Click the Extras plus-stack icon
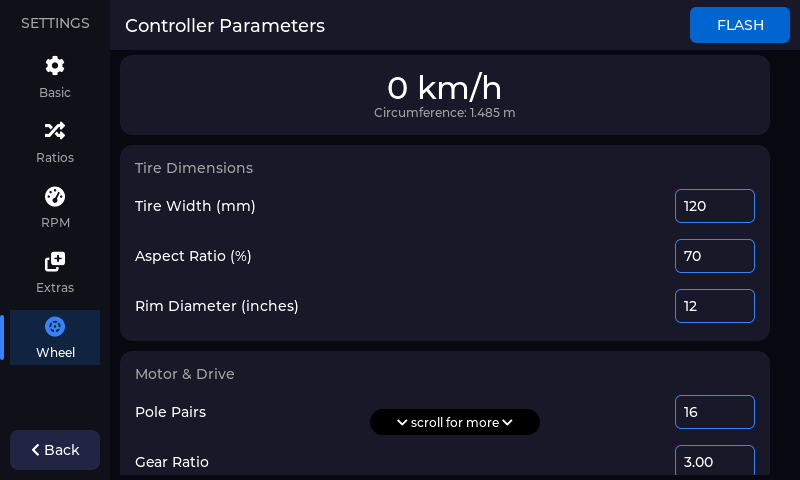The image size is (800, 480). point(55,261)
